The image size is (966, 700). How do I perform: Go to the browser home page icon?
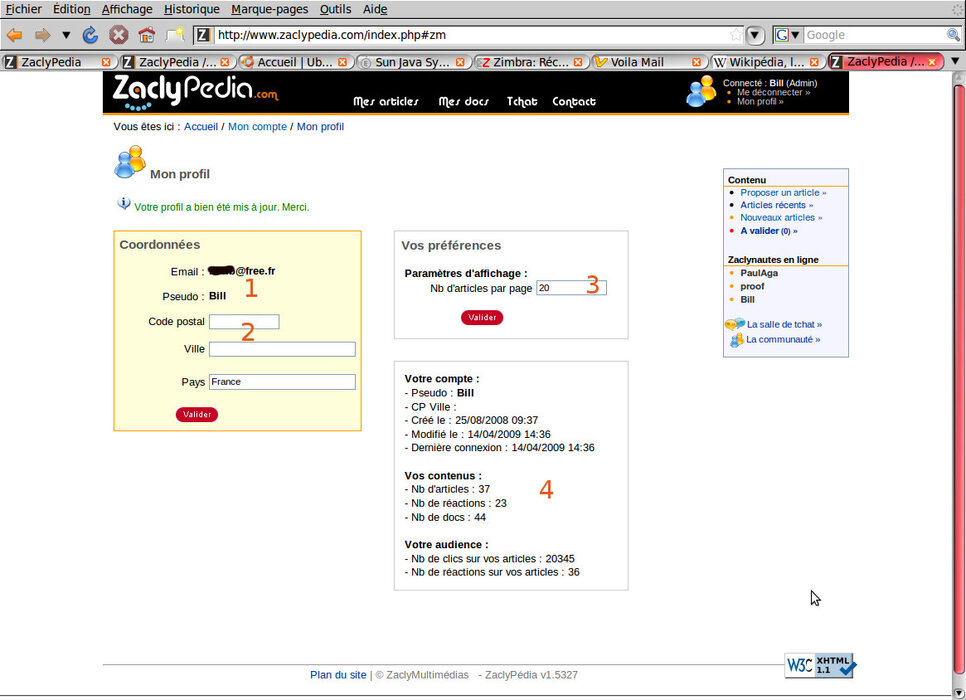click(x=146, y=35)
